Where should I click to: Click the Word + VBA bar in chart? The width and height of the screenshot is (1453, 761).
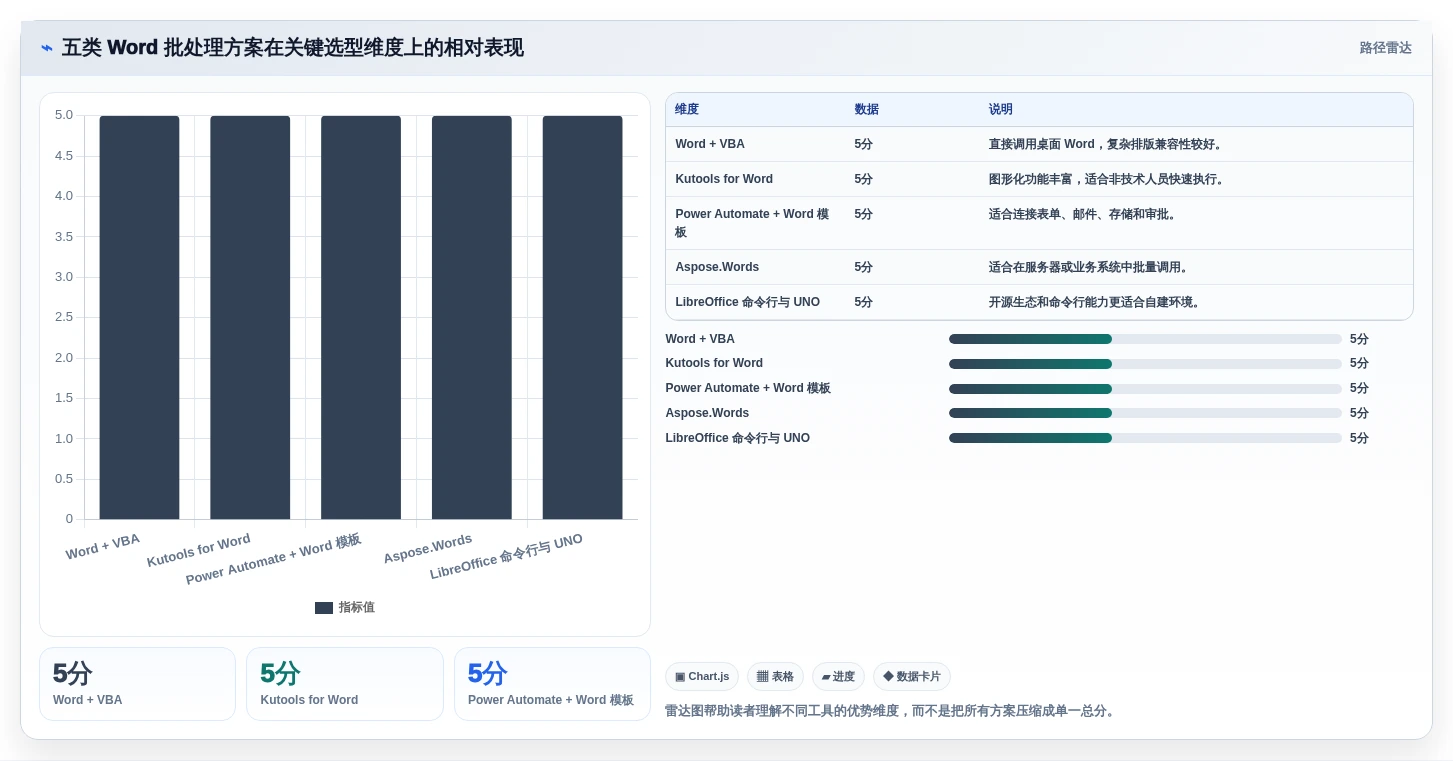(139, 317)
